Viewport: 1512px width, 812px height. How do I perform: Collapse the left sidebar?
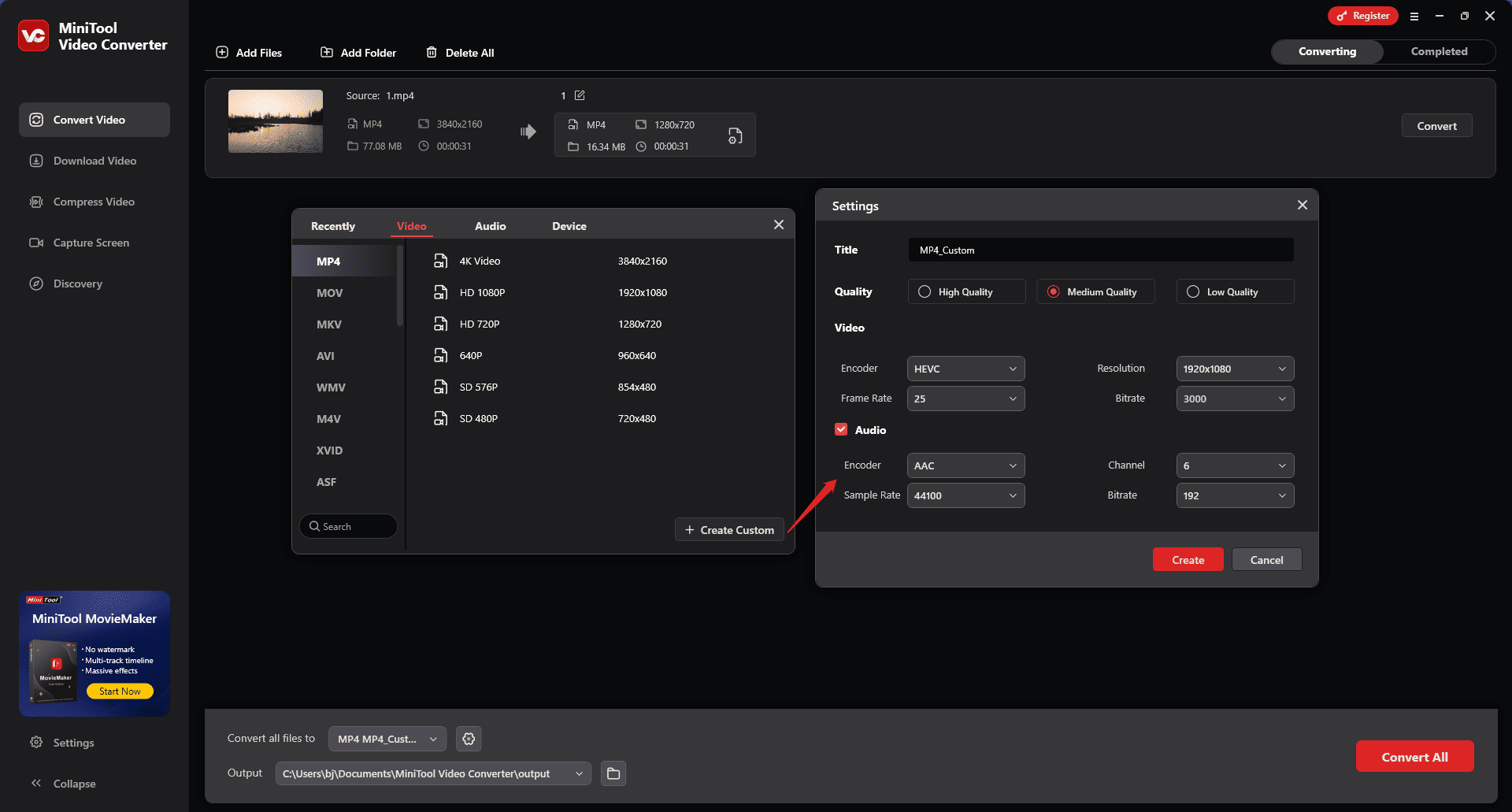63,784
